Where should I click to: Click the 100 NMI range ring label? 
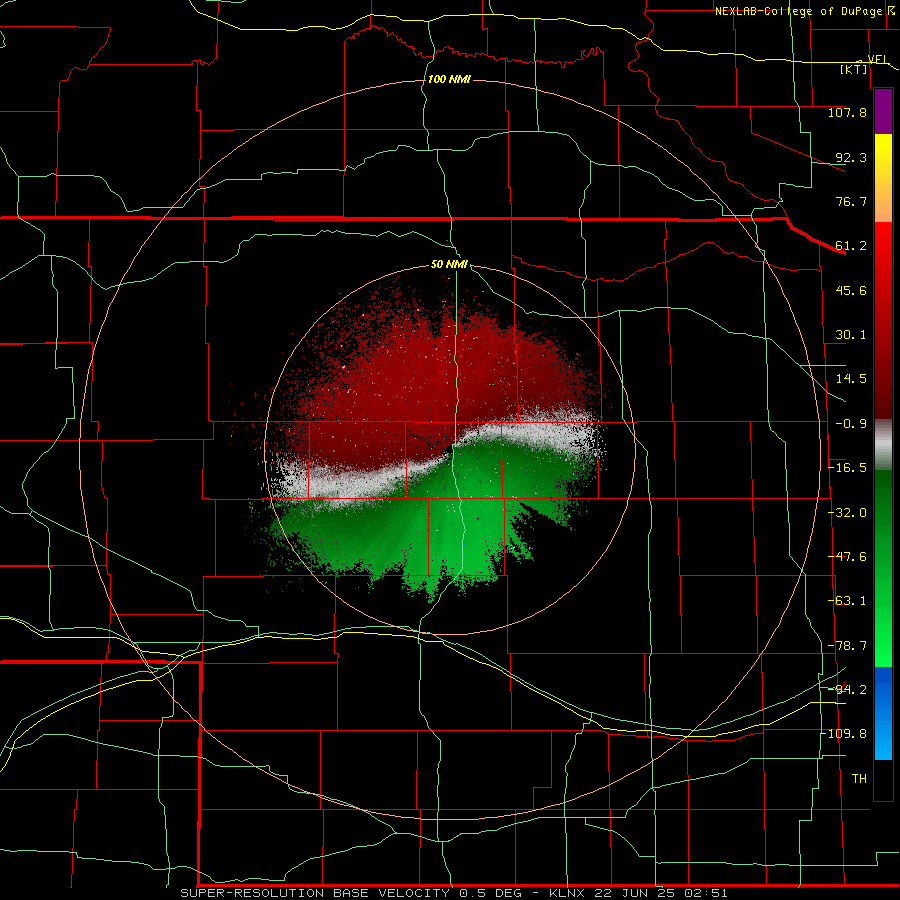pos(449,79)
